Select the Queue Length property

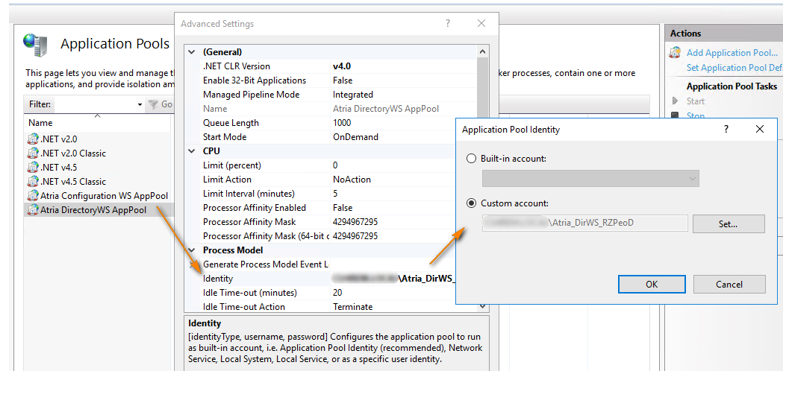click(x=231, y=122)
